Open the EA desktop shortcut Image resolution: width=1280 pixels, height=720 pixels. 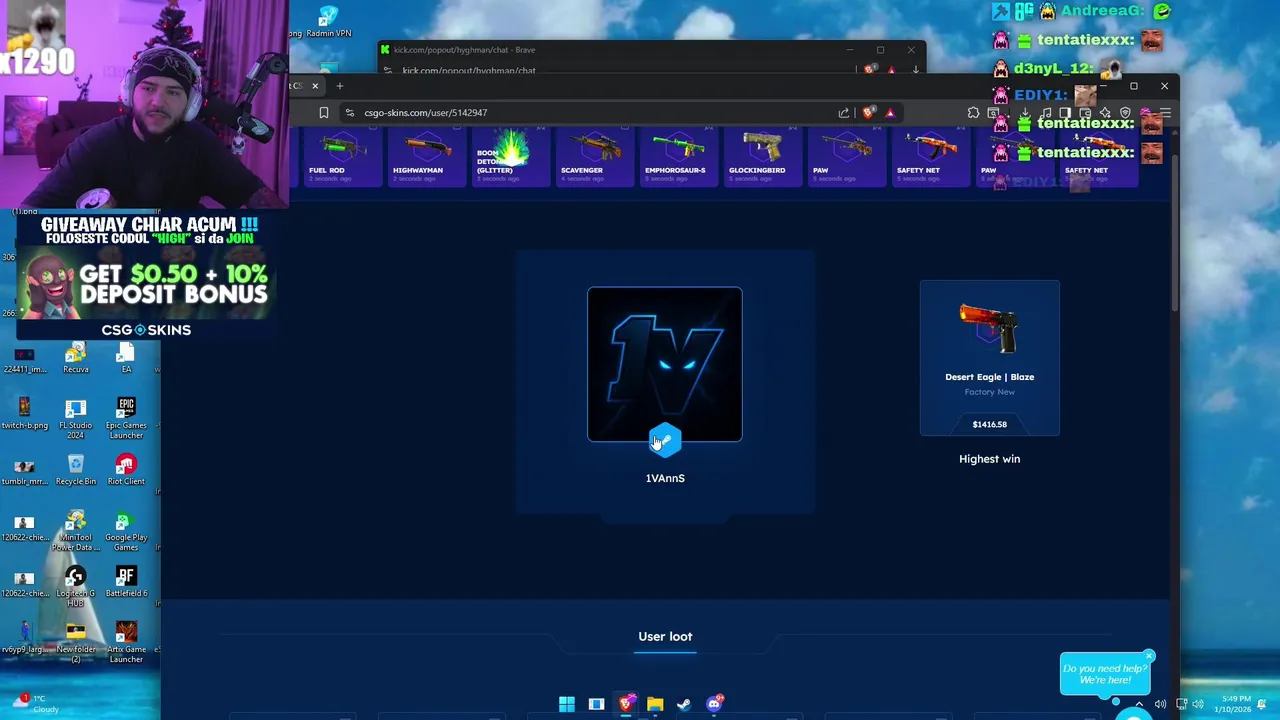coord(126,358)
